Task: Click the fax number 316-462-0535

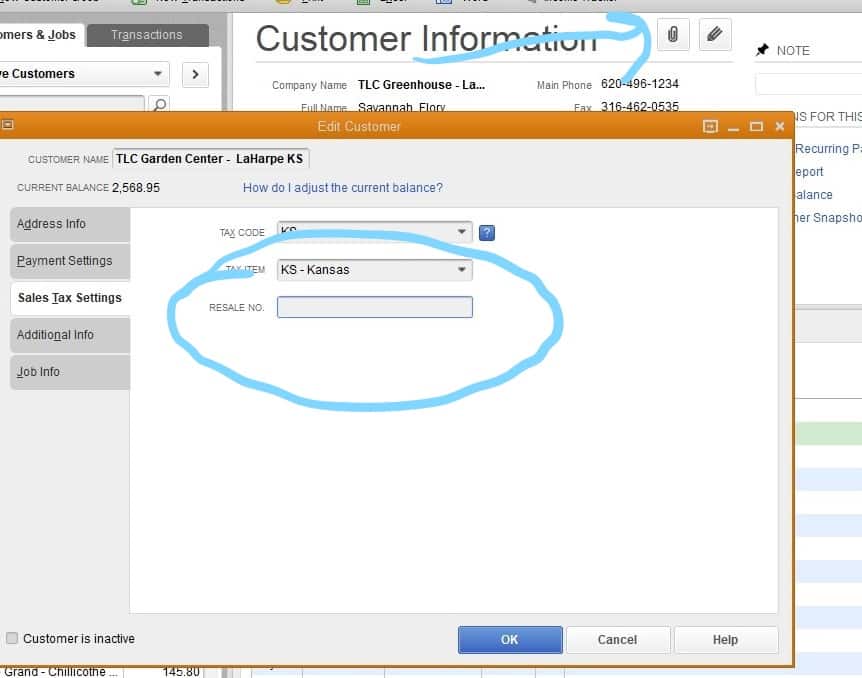Action: pos(640,106)
